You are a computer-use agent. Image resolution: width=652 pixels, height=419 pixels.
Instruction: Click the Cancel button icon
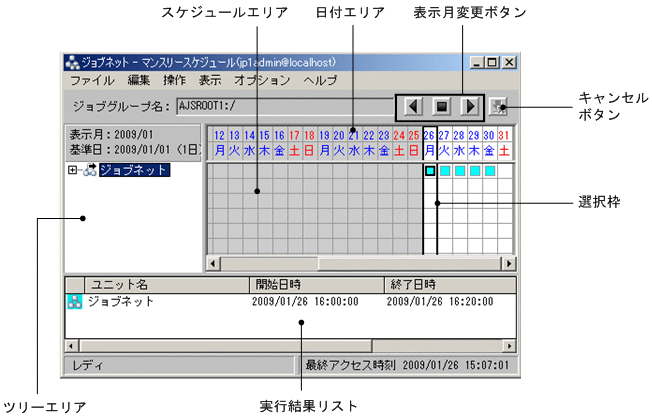498,107
